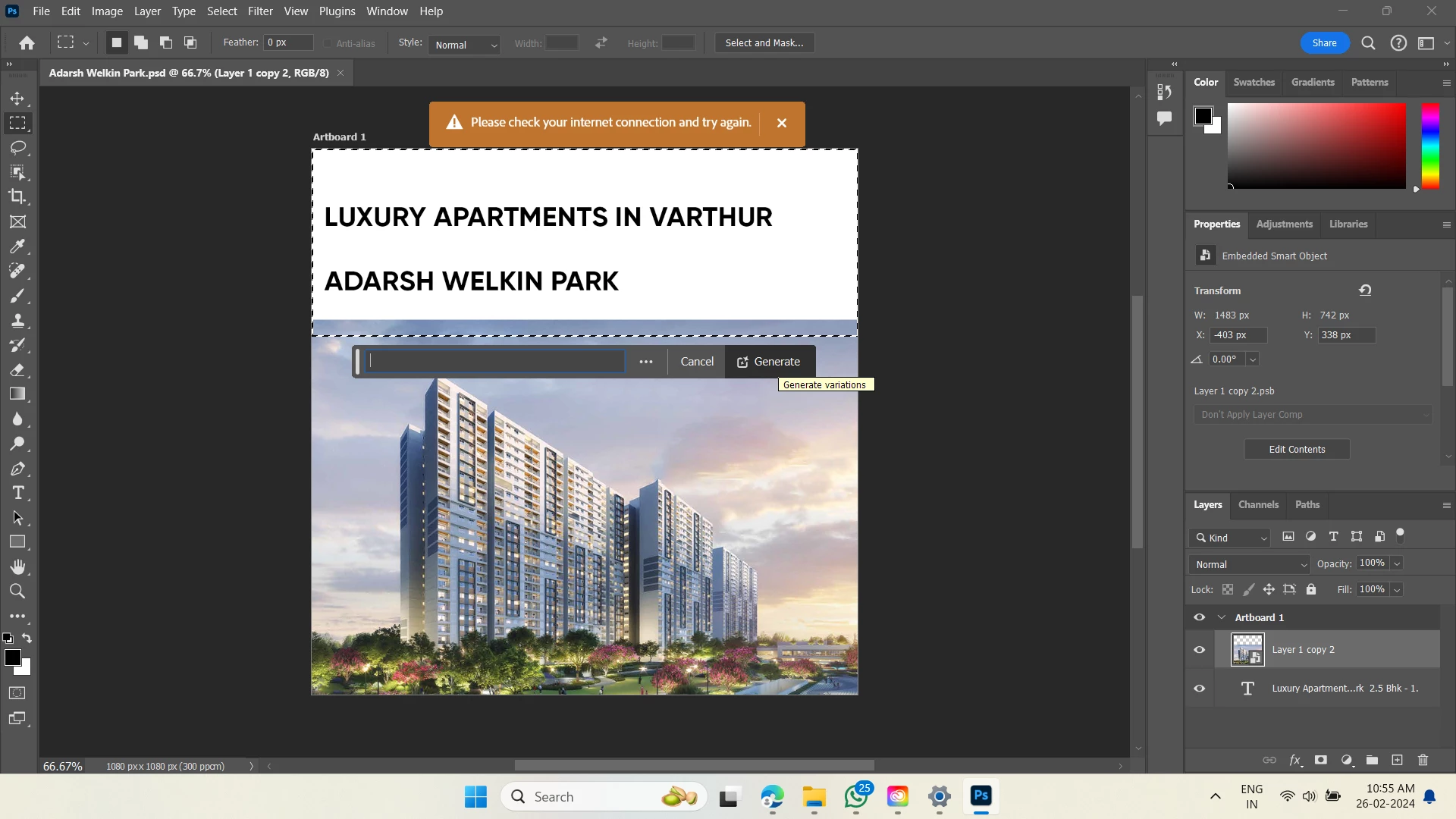The width and height of the screenshot is (1456, 819).
Task: Toggle visibility of Artboard 1 group
Action: pyautogui.click(x=1199, y=617)
